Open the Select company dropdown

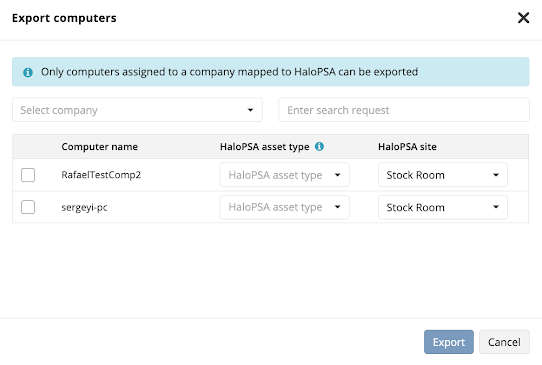click(x=137, y=110)
